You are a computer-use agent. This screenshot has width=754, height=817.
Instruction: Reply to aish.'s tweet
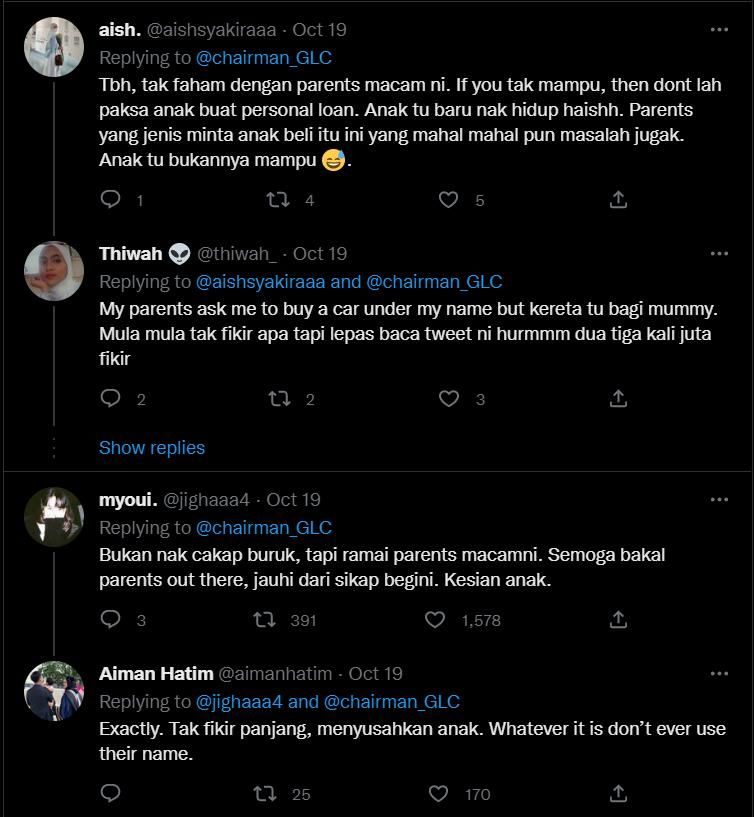pos(110,200)
